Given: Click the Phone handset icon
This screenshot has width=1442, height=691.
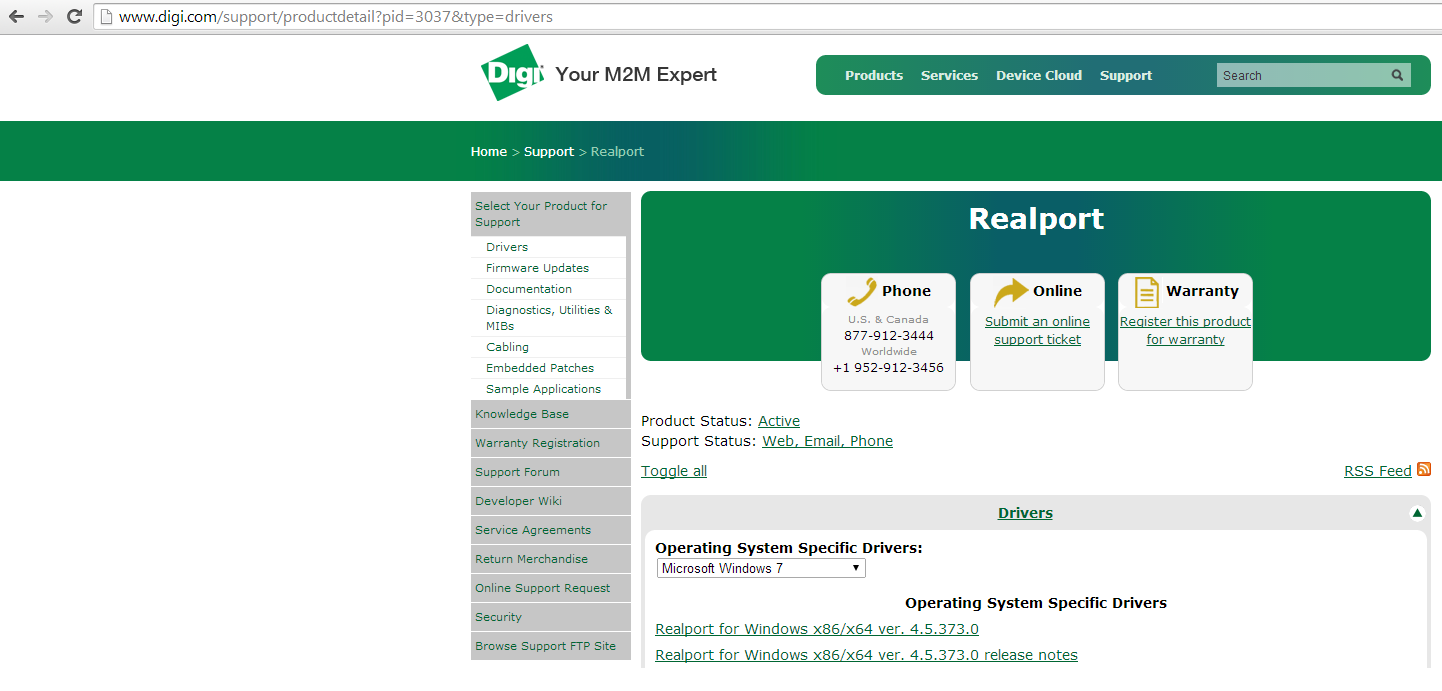Looking at the screenshot, I should tap(861, 291).
